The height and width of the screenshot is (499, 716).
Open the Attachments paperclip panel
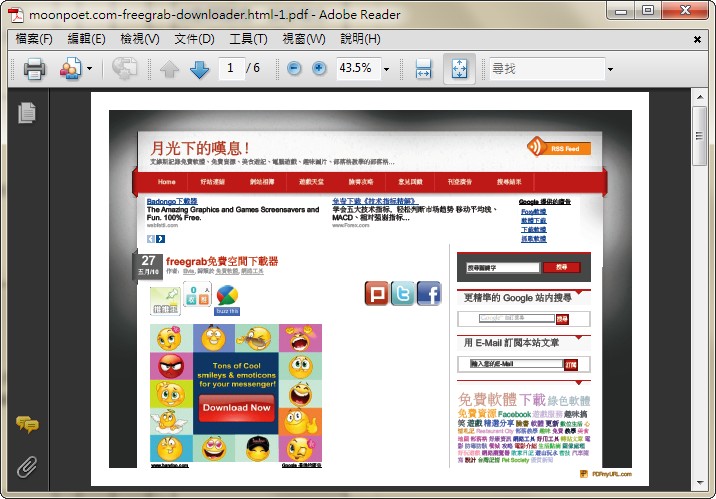pyautogui.click(x=26, y=465)
